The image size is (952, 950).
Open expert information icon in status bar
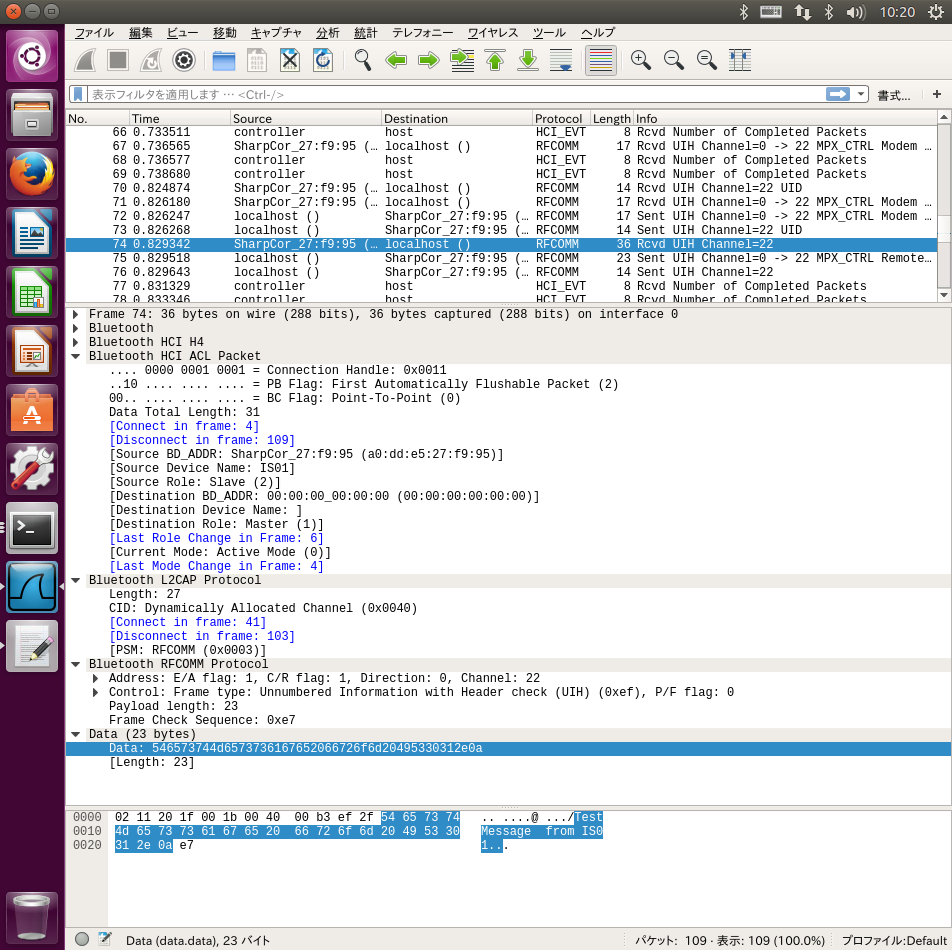pos(82,939)
